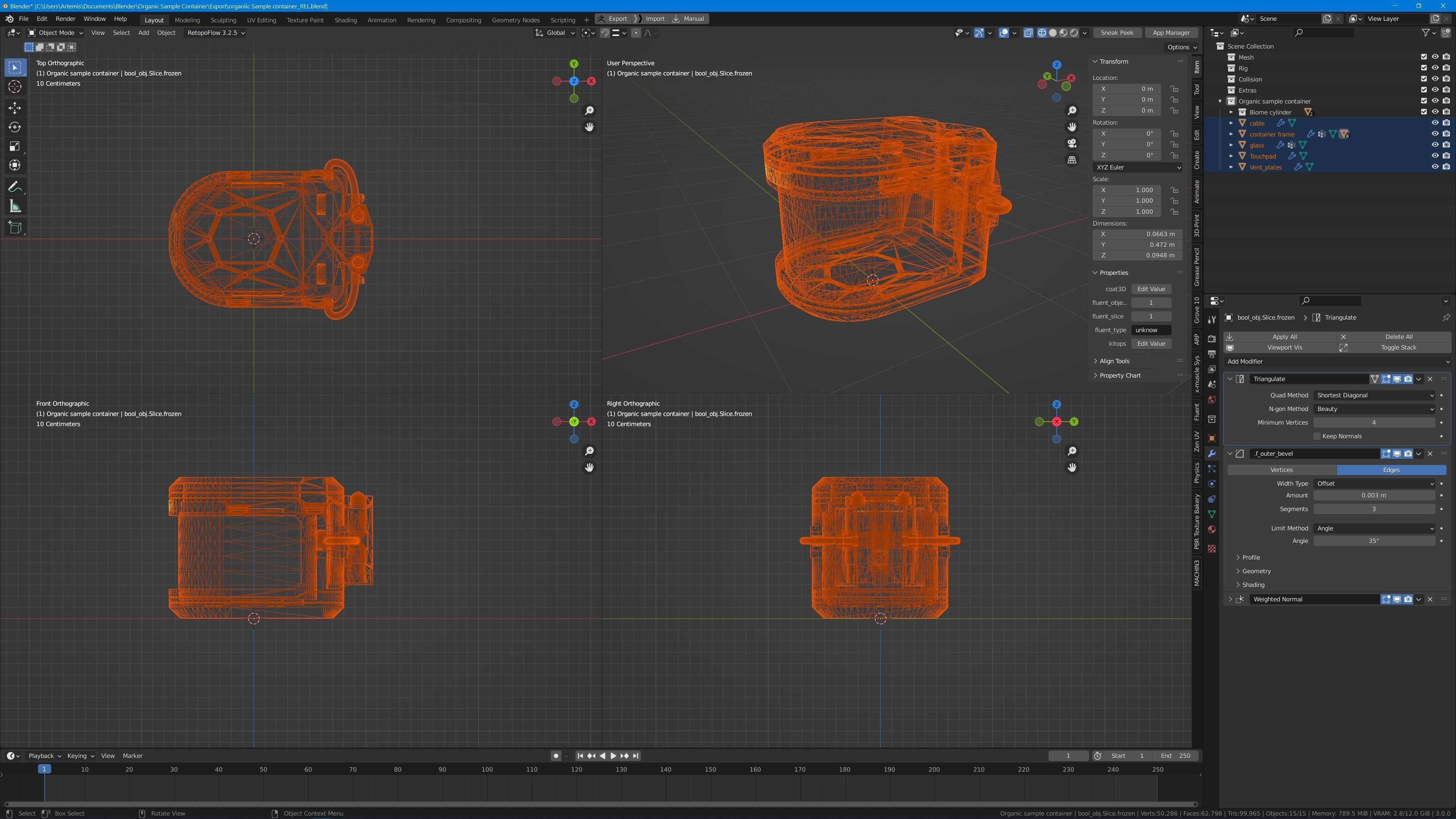Click the Apply All modifiers button
Viewport: 1456px width, 819px height.
click(1284, 337)
